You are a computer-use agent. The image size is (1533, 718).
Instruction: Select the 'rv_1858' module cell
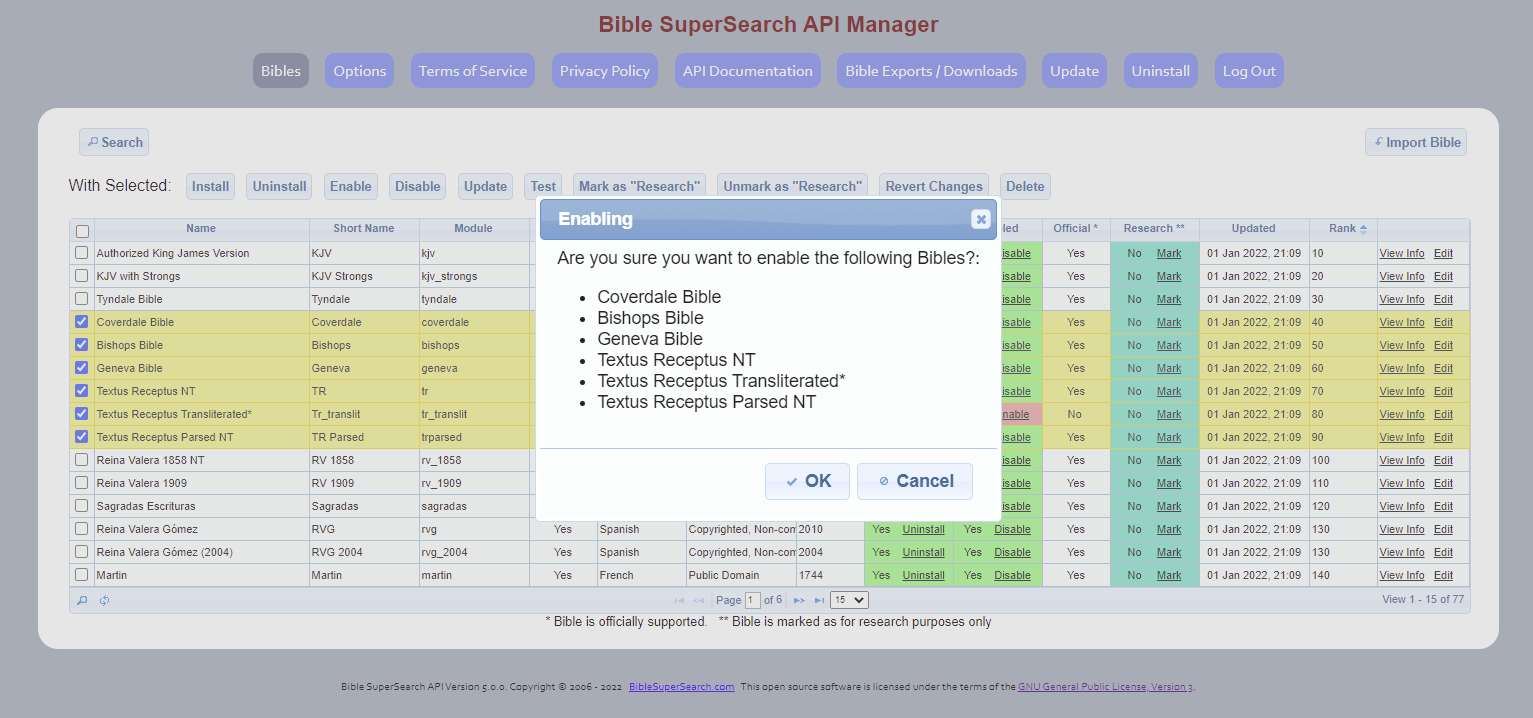point(474,460)
